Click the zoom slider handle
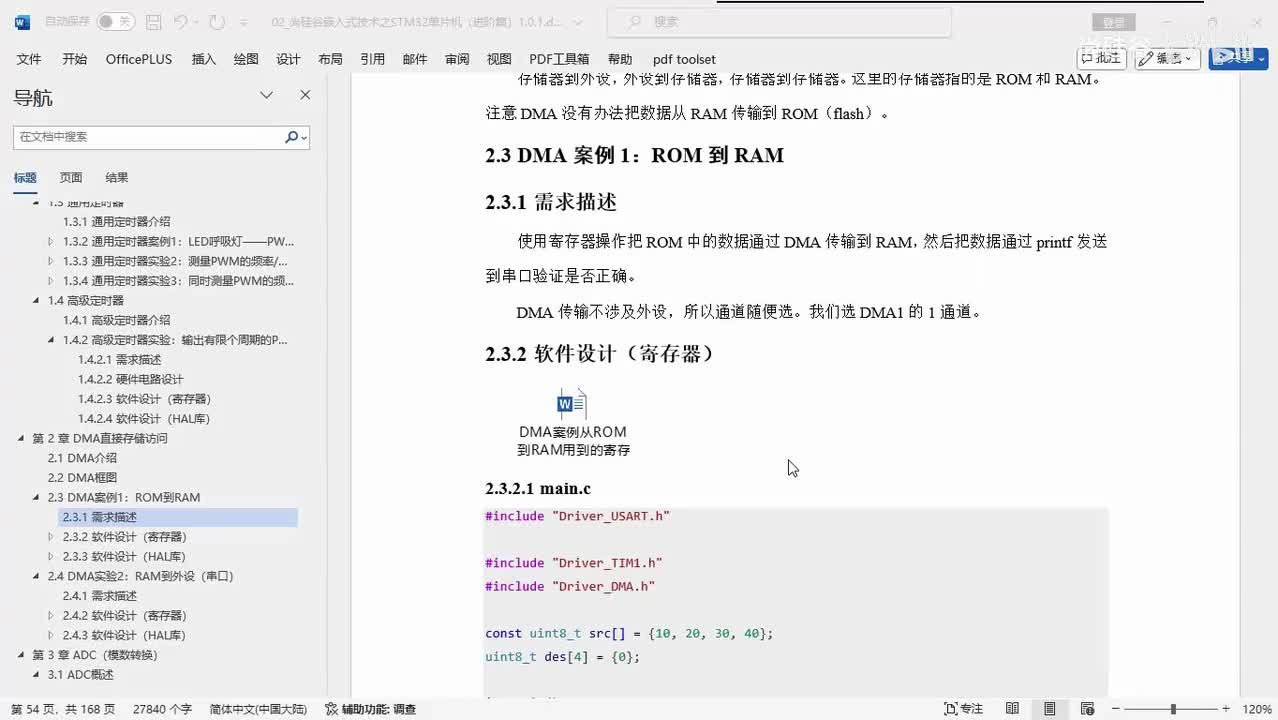Image resolution: width=1278 pixels, height=720 pixels. [1173, 709]
